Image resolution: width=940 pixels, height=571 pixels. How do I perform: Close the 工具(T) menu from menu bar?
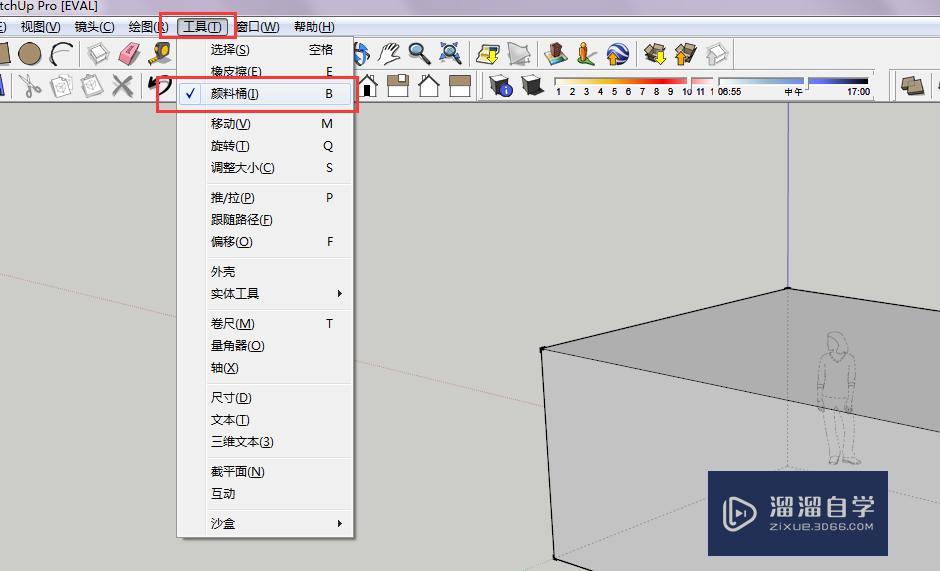[x=202, y=27]
